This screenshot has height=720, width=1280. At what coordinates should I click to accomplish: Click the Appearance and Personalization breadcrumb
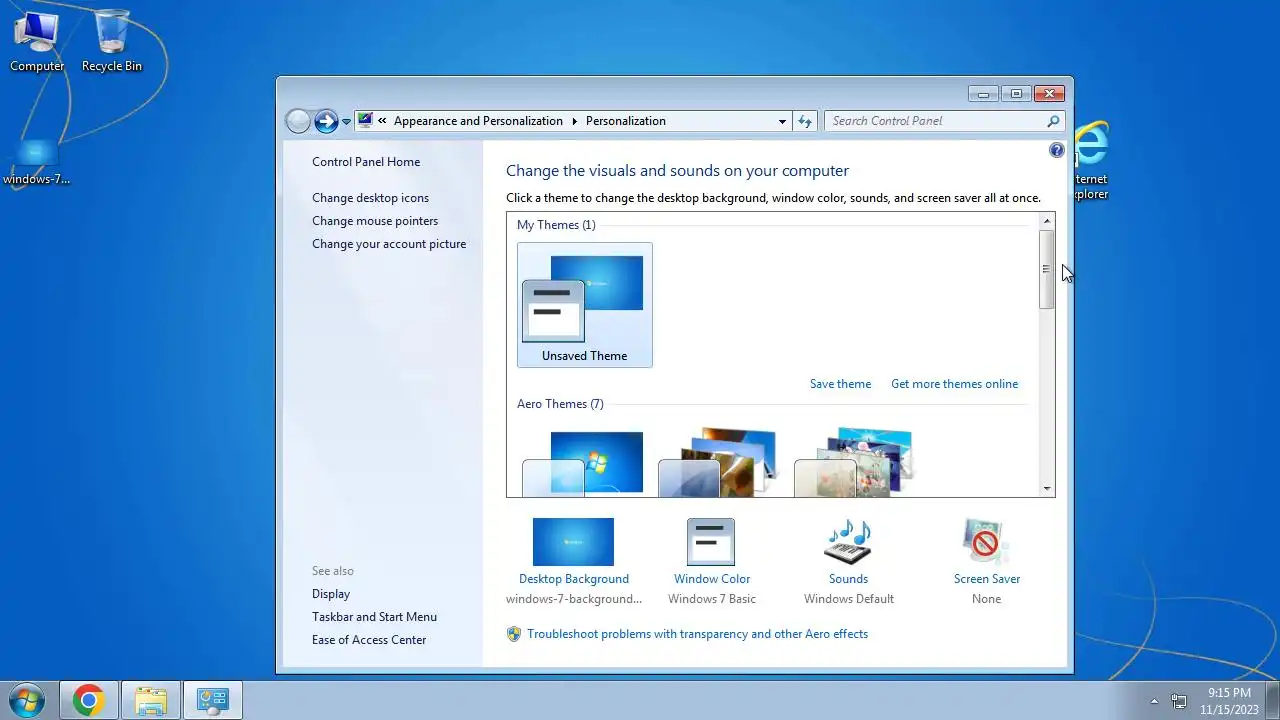tap(478, 121)
